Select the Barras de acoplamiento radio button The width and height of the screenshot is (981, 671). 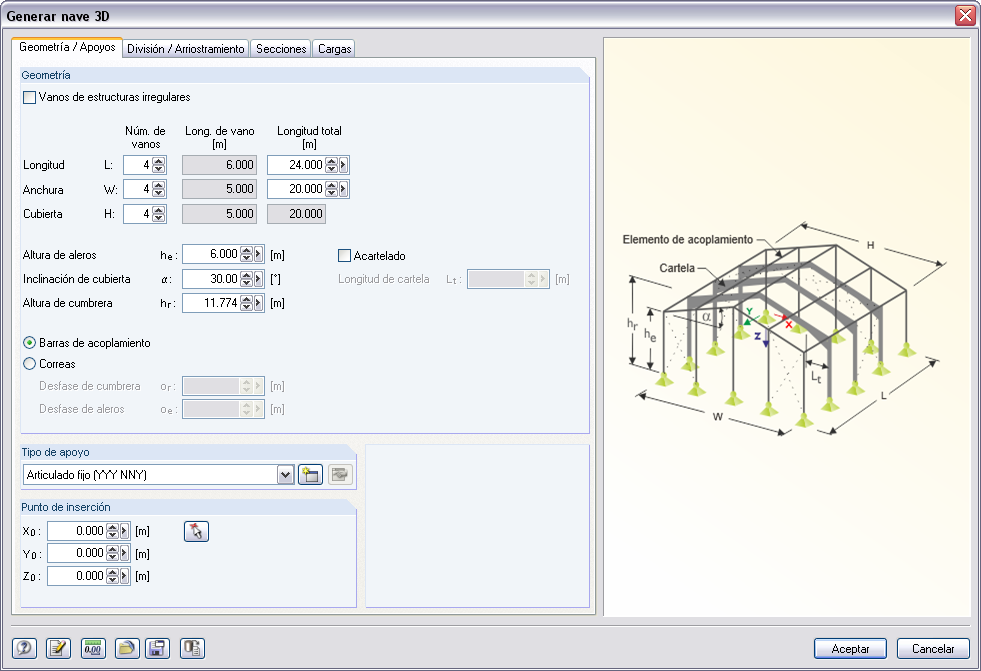29,343
